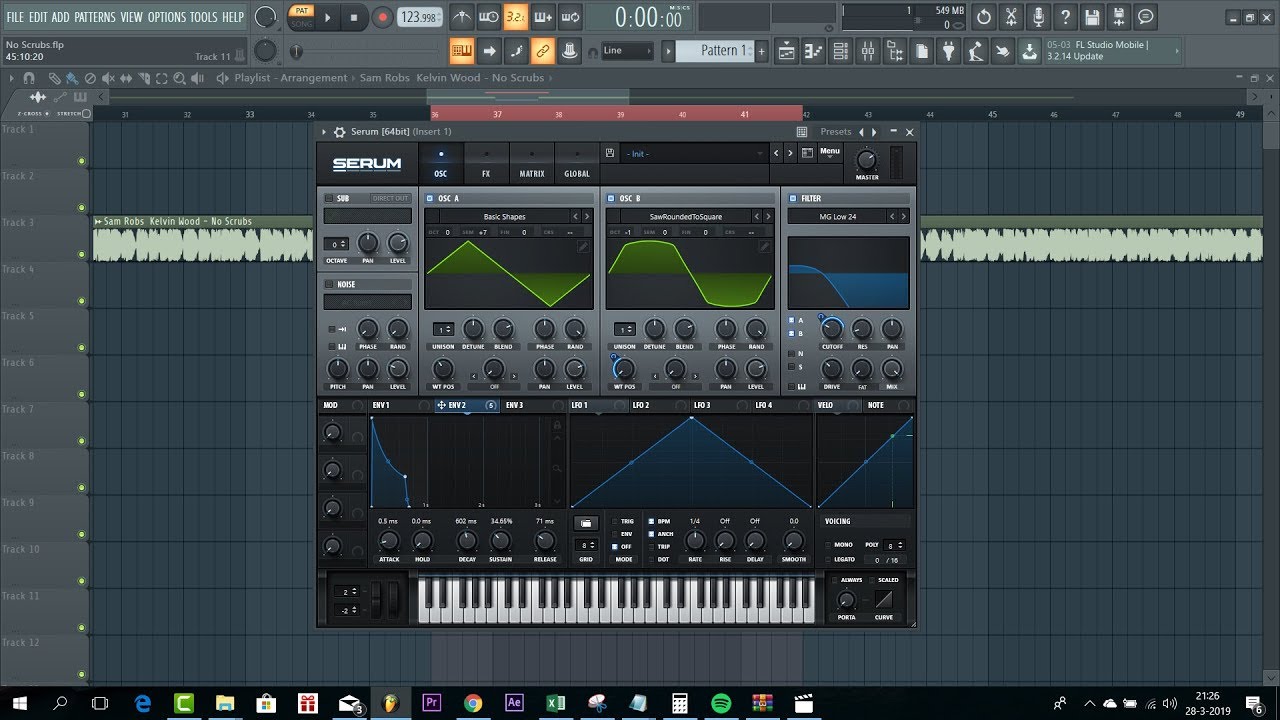Viewport: 1280px width, 720px height.
Task: Enable MONO voicing checkbox
Action: tap(828, 545)
